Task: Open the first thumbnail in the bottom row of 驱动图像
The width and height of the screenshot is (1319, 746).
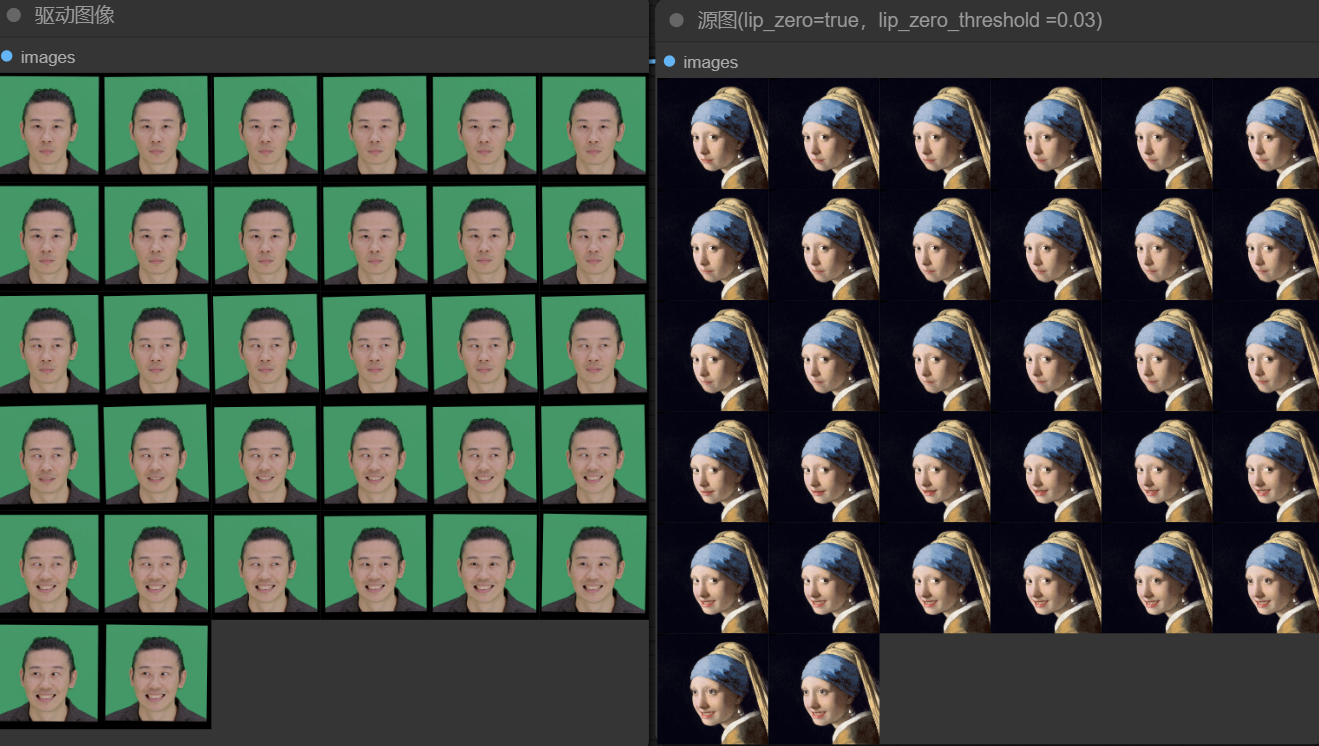Action: [x=49, y=674]
